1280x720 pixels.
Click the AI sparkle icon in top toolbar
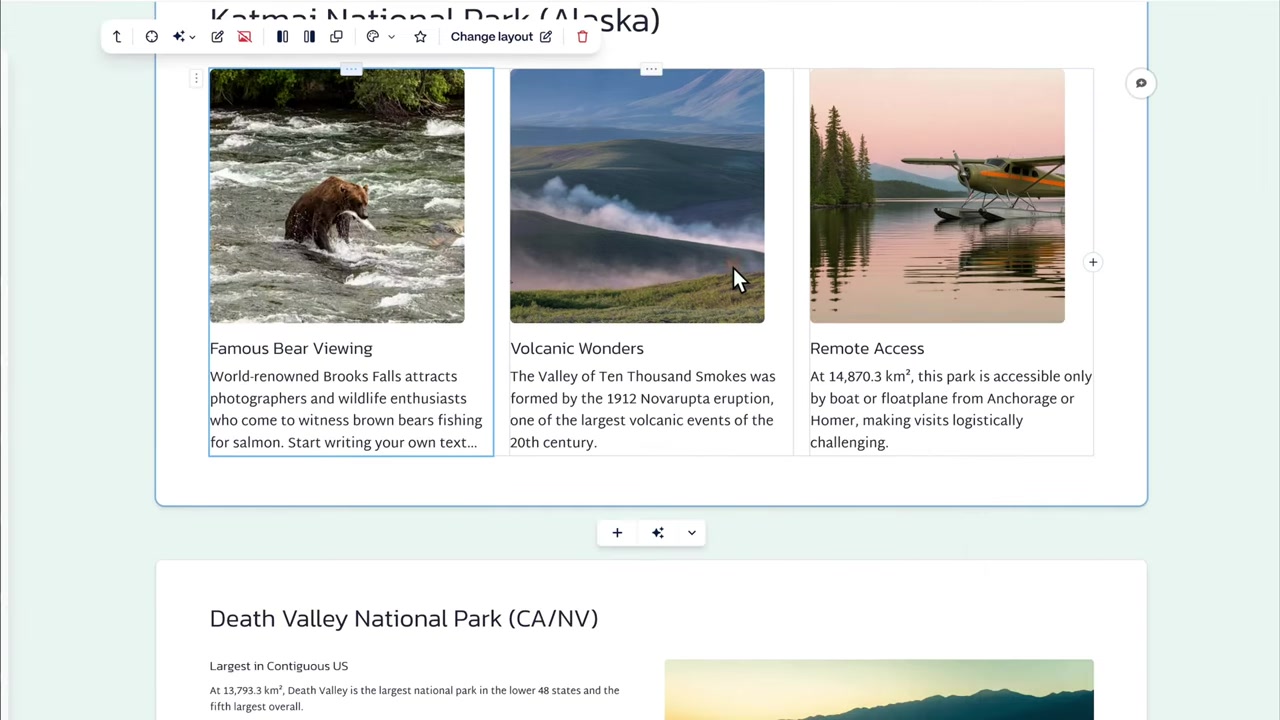pyautogui.click(x=179, y=37)
